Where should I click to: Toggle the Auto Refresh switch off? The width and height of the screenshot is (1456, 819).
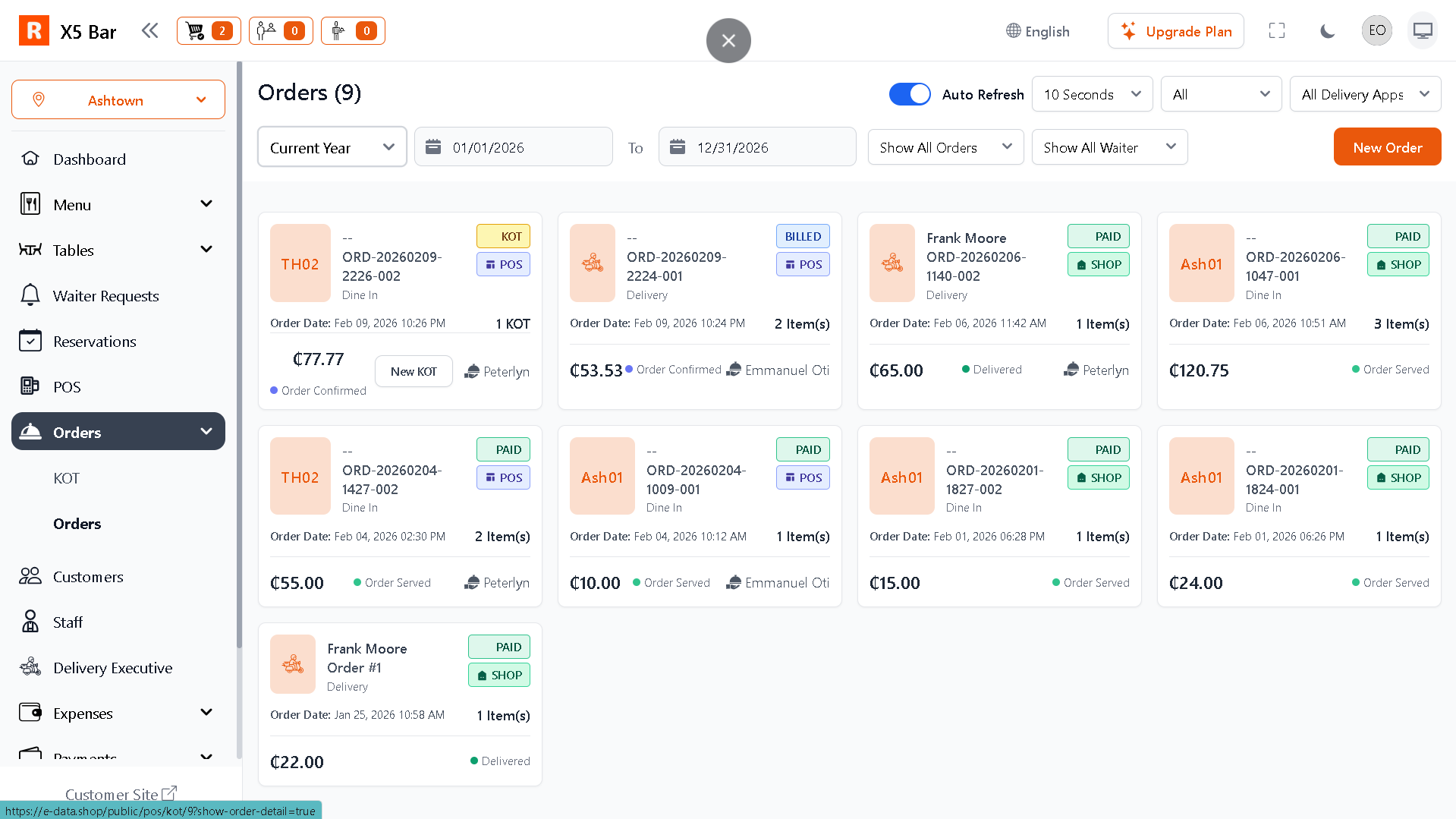(x=909, y=94)
